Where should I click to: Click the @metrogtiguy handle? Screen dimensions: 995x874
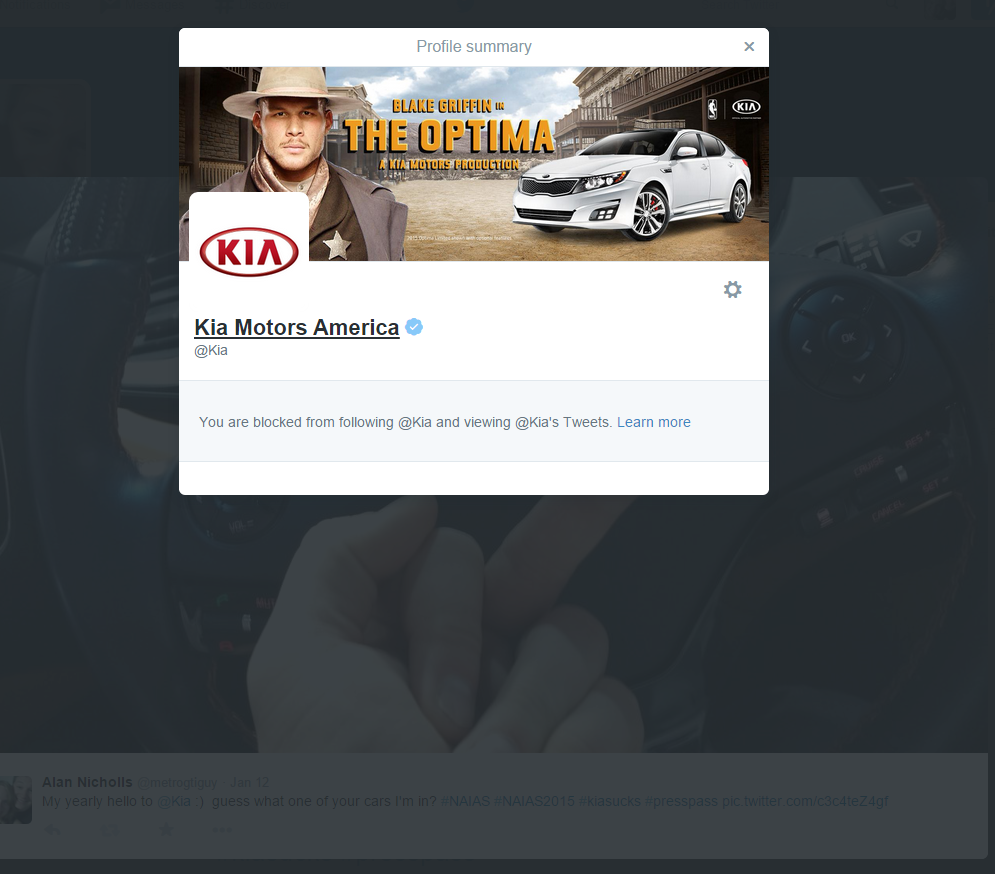click(177, 783)
